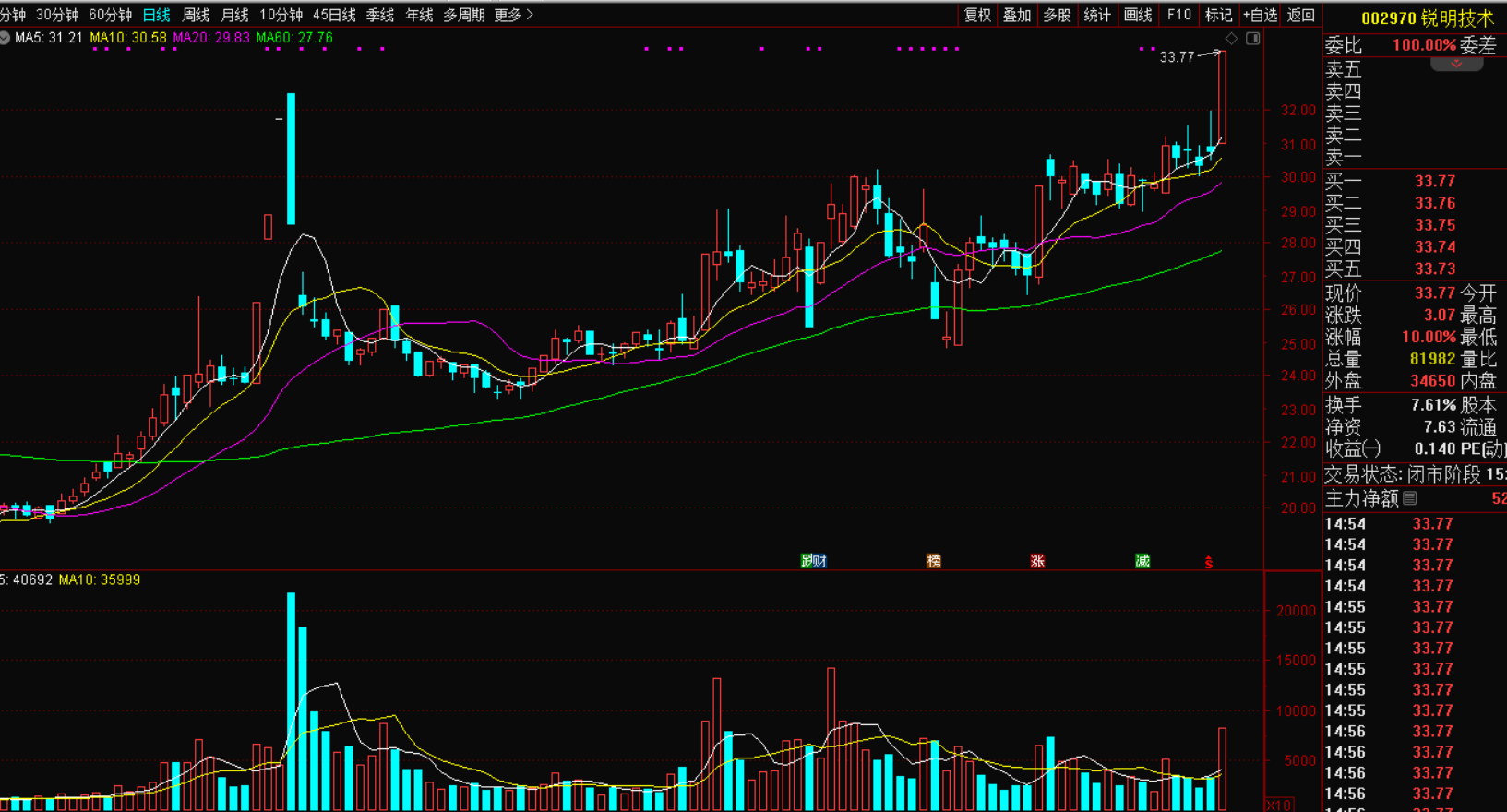Click the MA10: 30.58 indicator label
Screen dimensions: 1507x812
click(128, 38)
